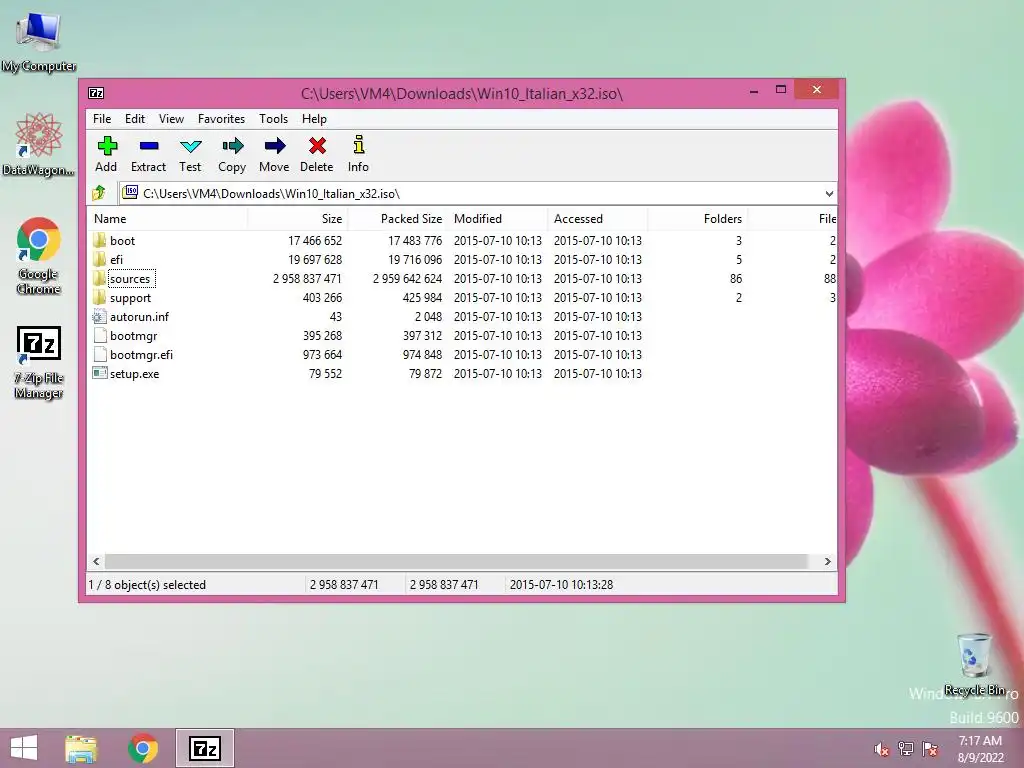
Task: Open the Action Center flag icon
Action: click(x=930, y=749)
